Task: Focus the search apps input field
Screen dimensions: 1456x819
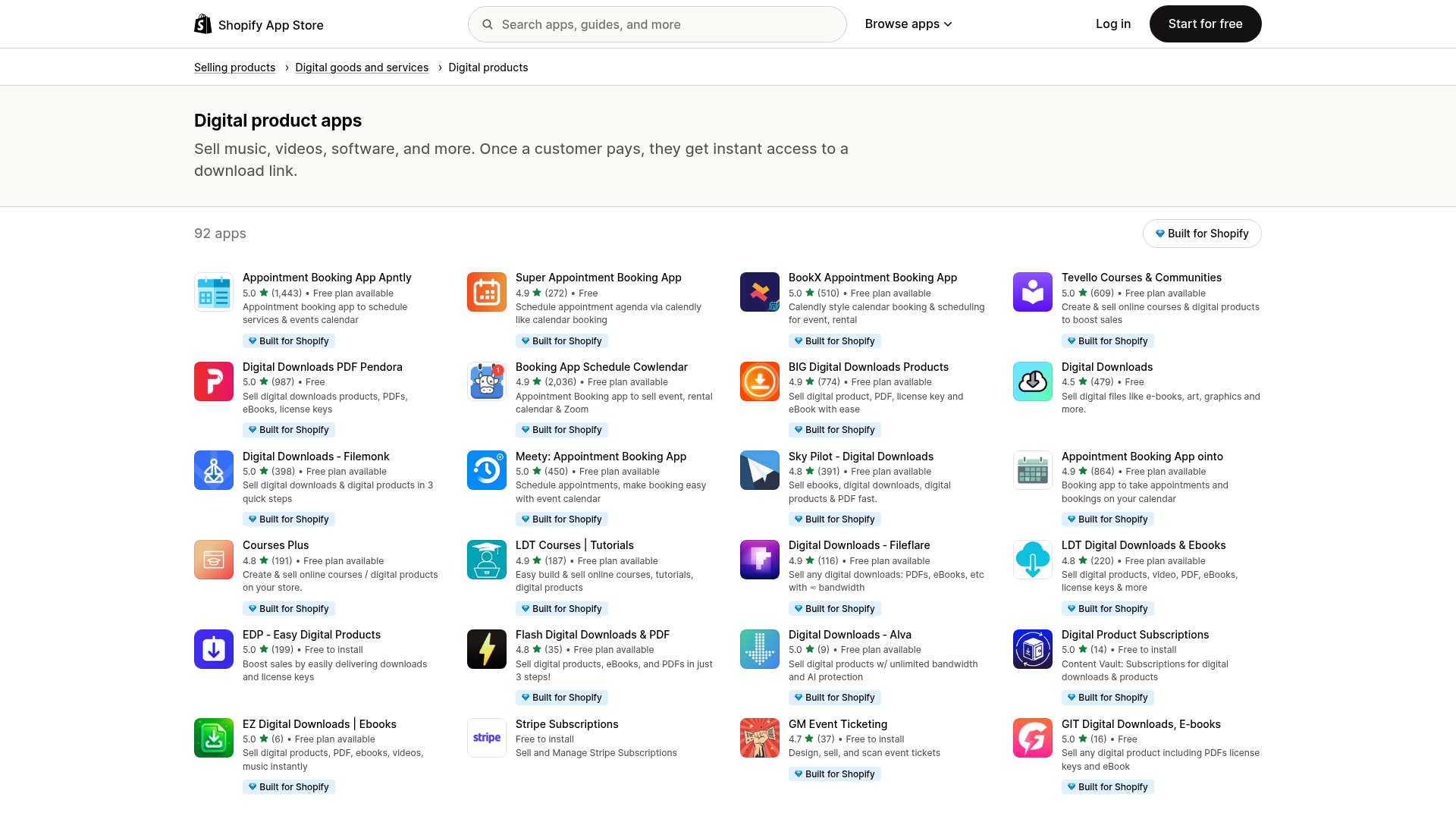Action: [x=657, y=24]
